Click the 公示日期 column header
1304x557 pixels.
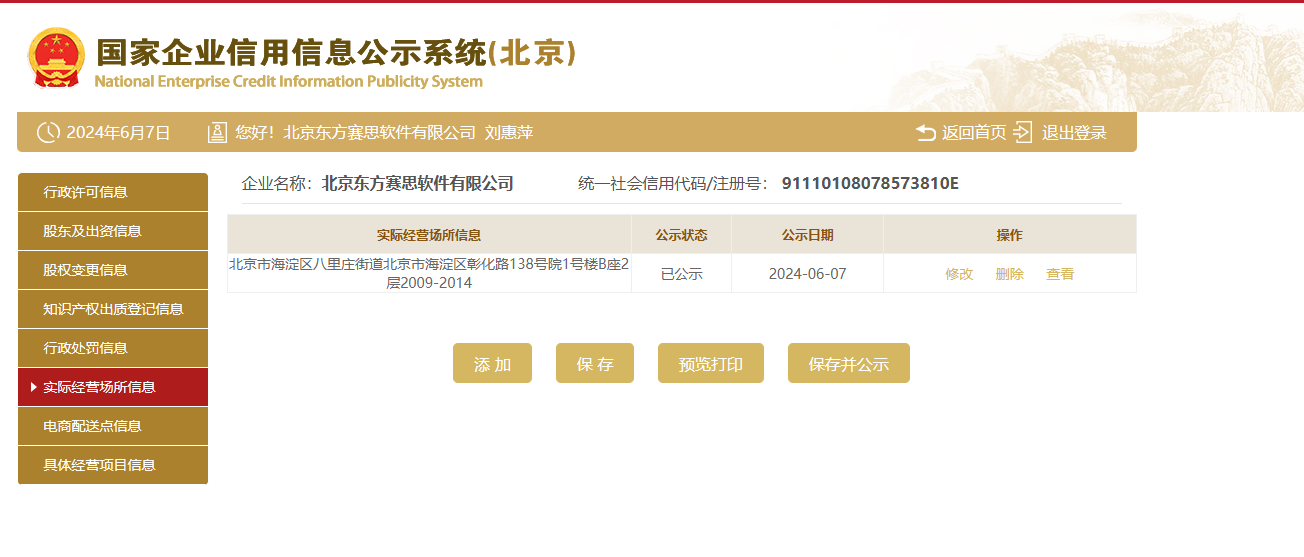tap(807, 235)
